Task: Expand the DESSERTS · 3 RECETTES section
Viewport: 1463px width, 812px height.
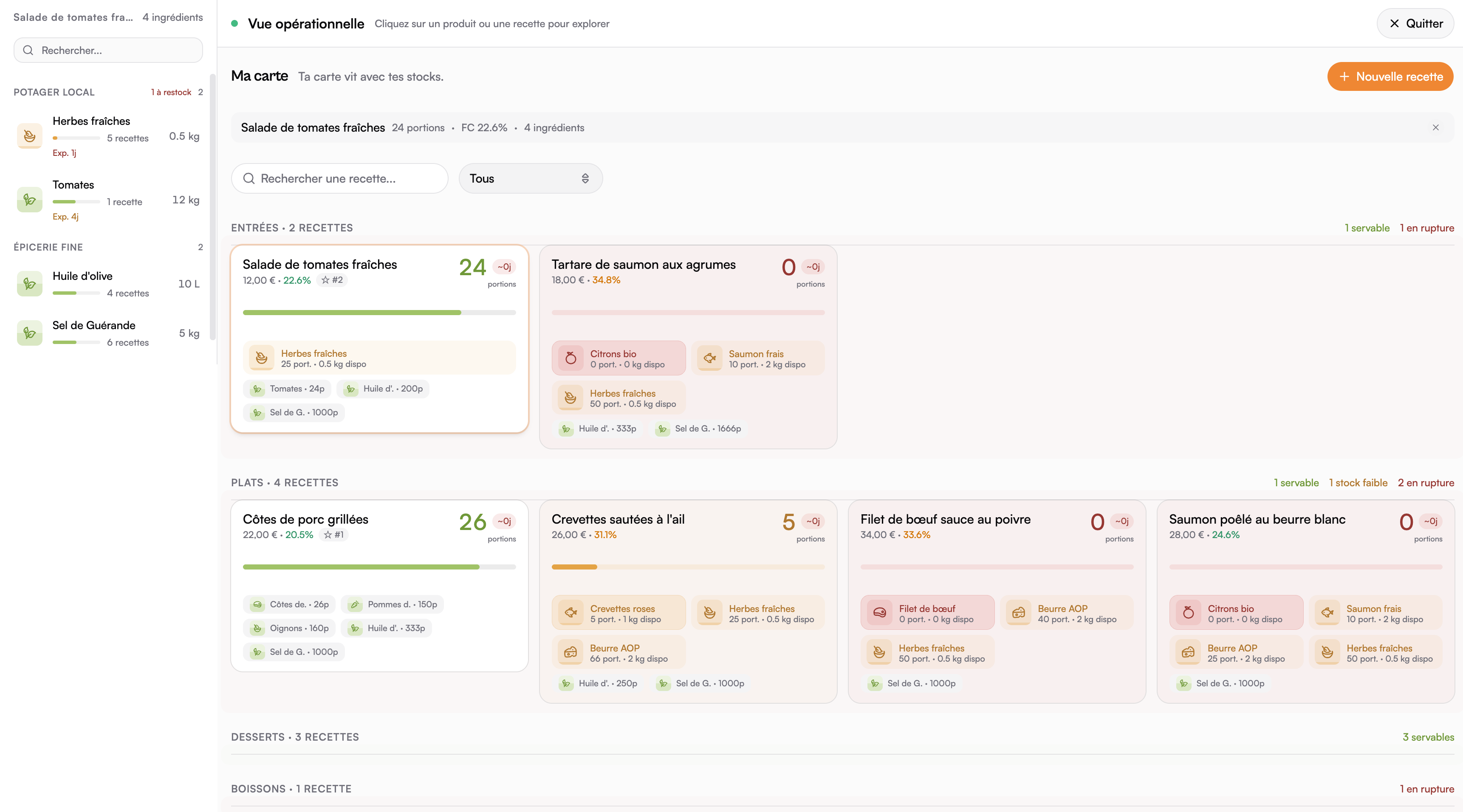Action: coord(295,737)
